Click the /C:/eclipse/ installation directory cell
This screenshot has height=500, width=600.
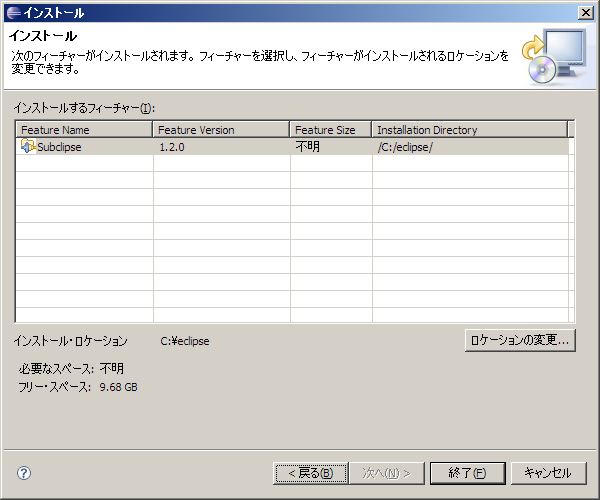[405, 147]
